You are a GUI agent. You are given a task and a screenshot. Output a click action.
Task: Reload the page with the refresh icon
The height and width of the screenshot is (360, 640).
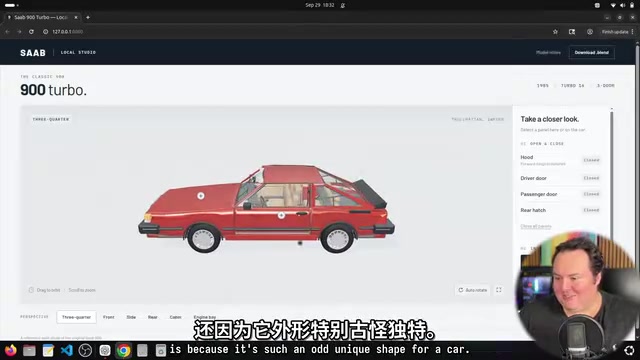click(31, 31)
